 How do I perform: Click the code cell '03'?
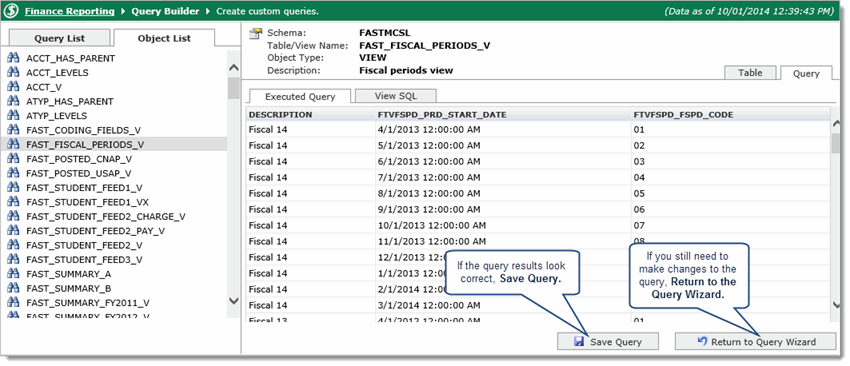click(x=730, y=162)
